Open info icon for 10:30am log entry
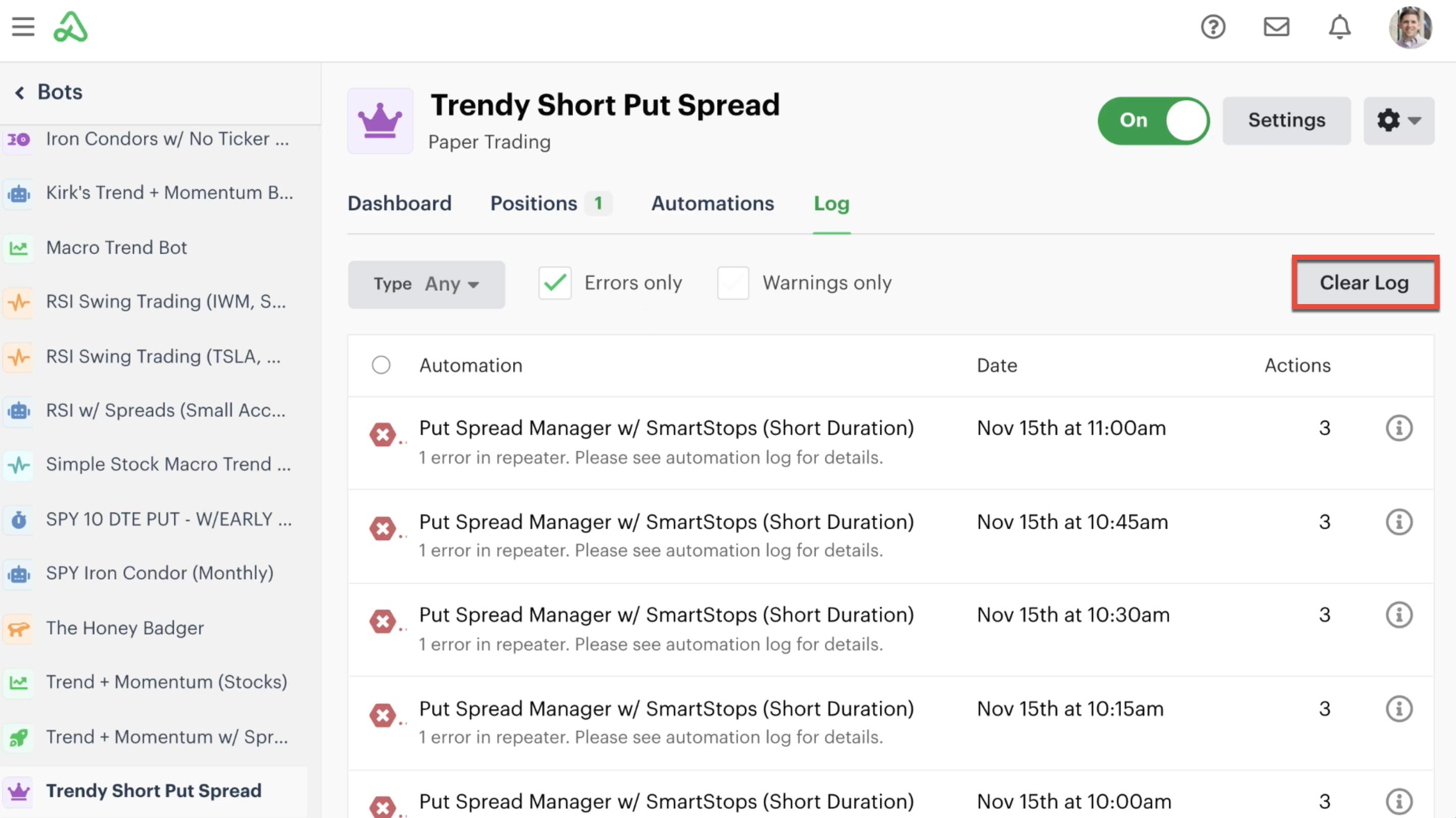This screenshot has width=1456, height=818. click(1399, 615)
